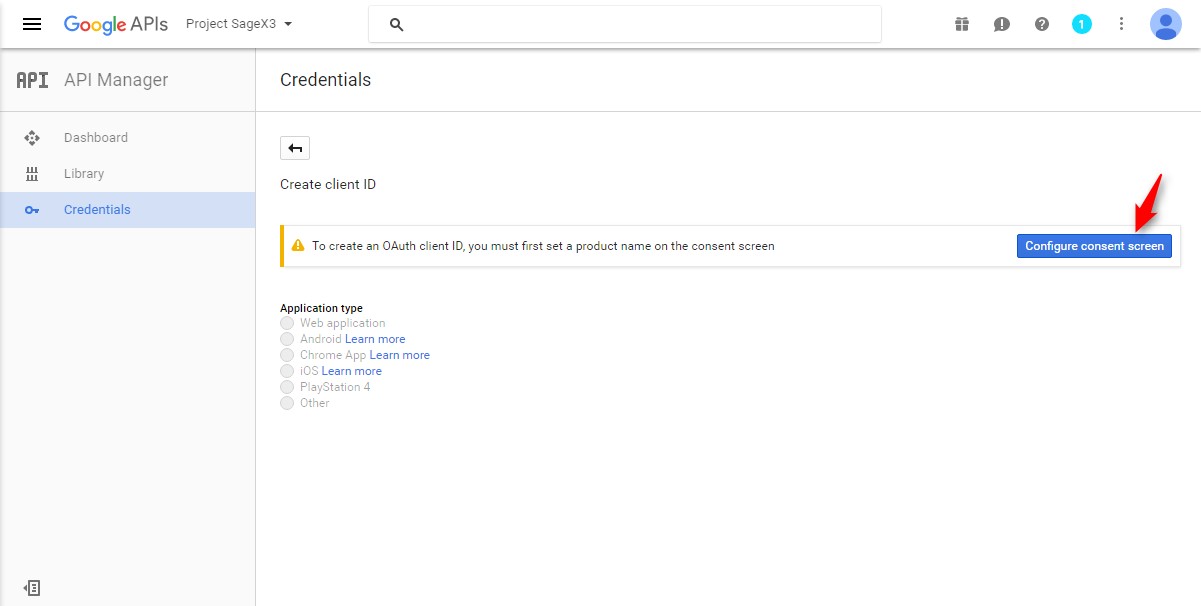
Task: Collapse the sidebar navigation panel
Action: pos(32,588)
